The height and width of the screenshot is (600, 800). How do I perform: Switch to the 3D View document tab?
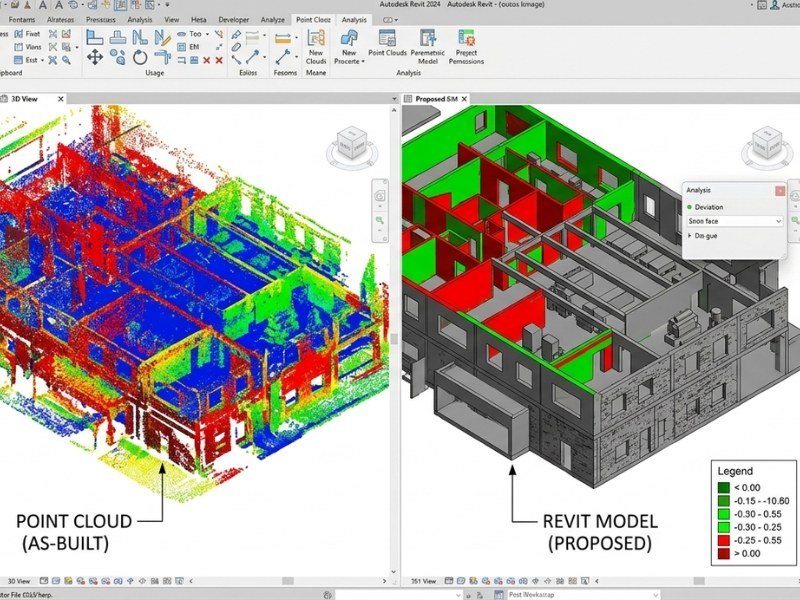click(24, 99)
